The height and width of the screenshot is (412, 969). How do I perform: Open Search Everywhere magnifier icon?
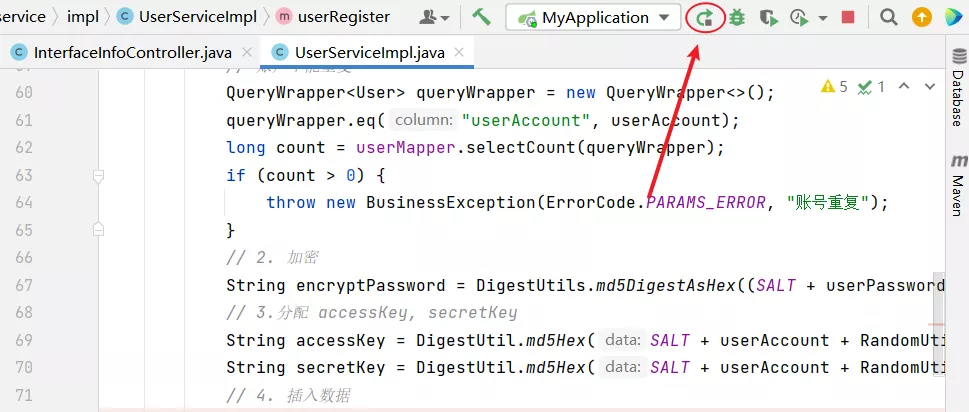889,17
